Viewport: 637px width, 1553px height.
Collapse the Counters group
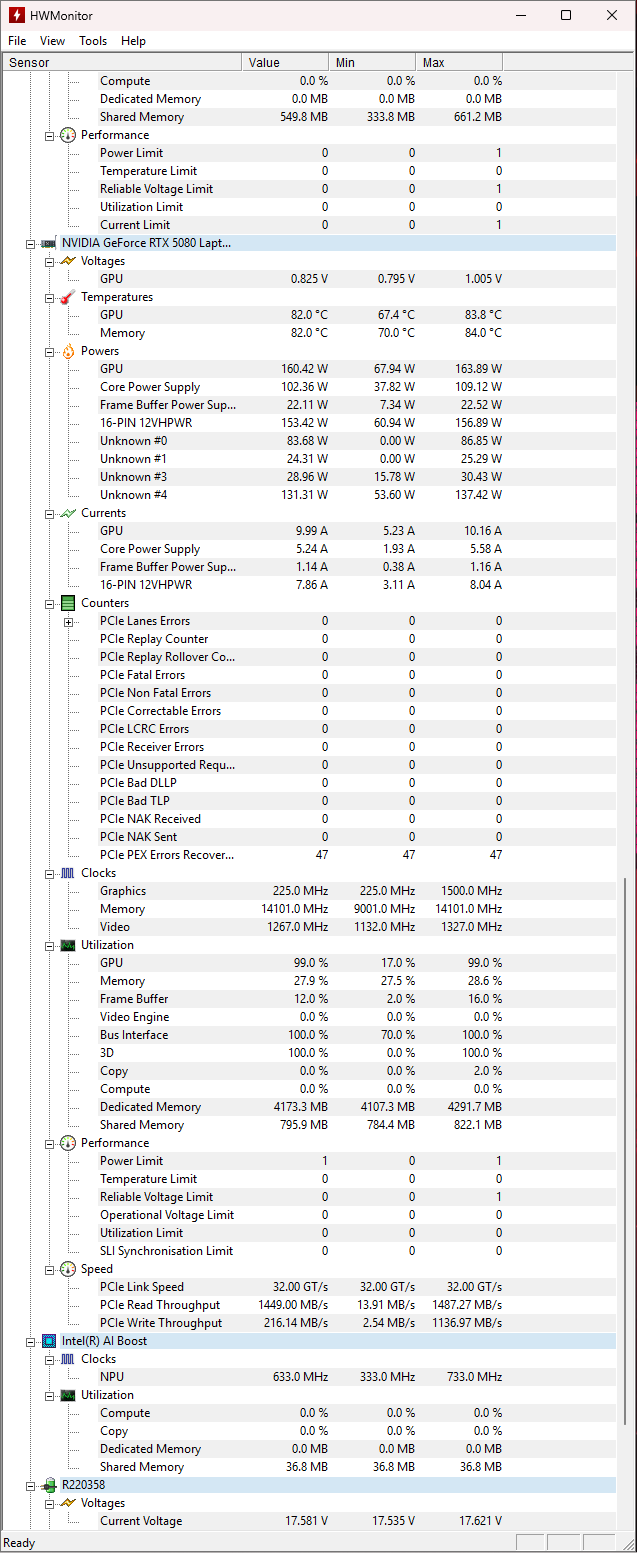49,603
